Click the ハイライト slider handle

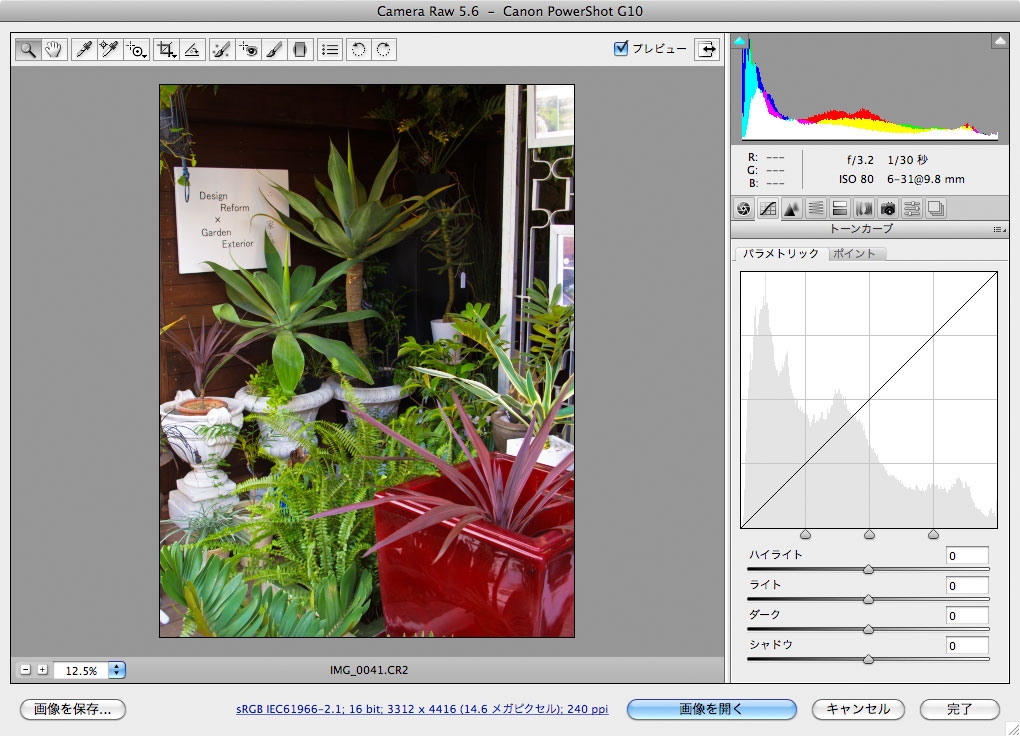point(868,569)
